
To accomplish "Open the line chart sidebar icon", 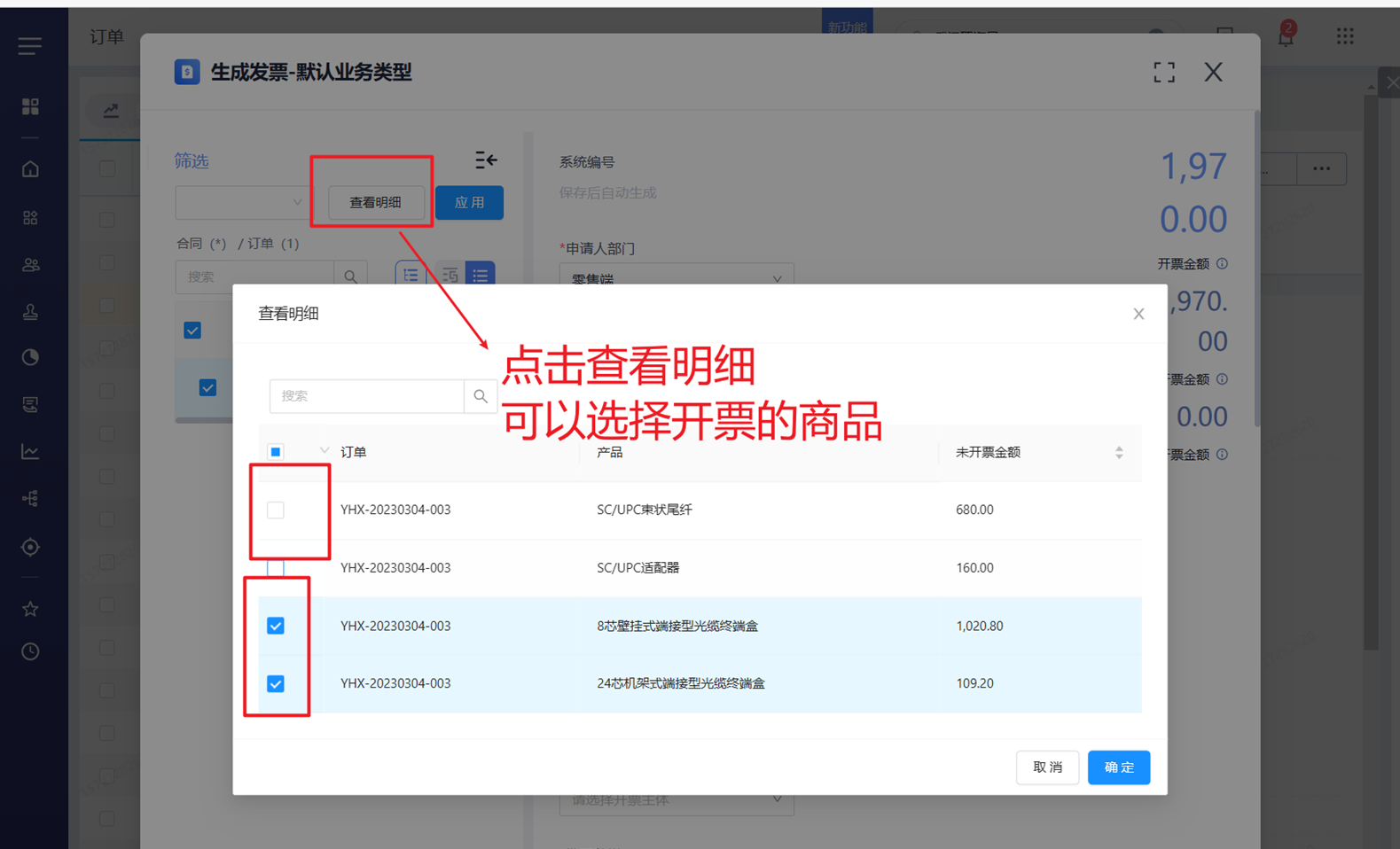I will pyautogui.click(x=30, y=452).
